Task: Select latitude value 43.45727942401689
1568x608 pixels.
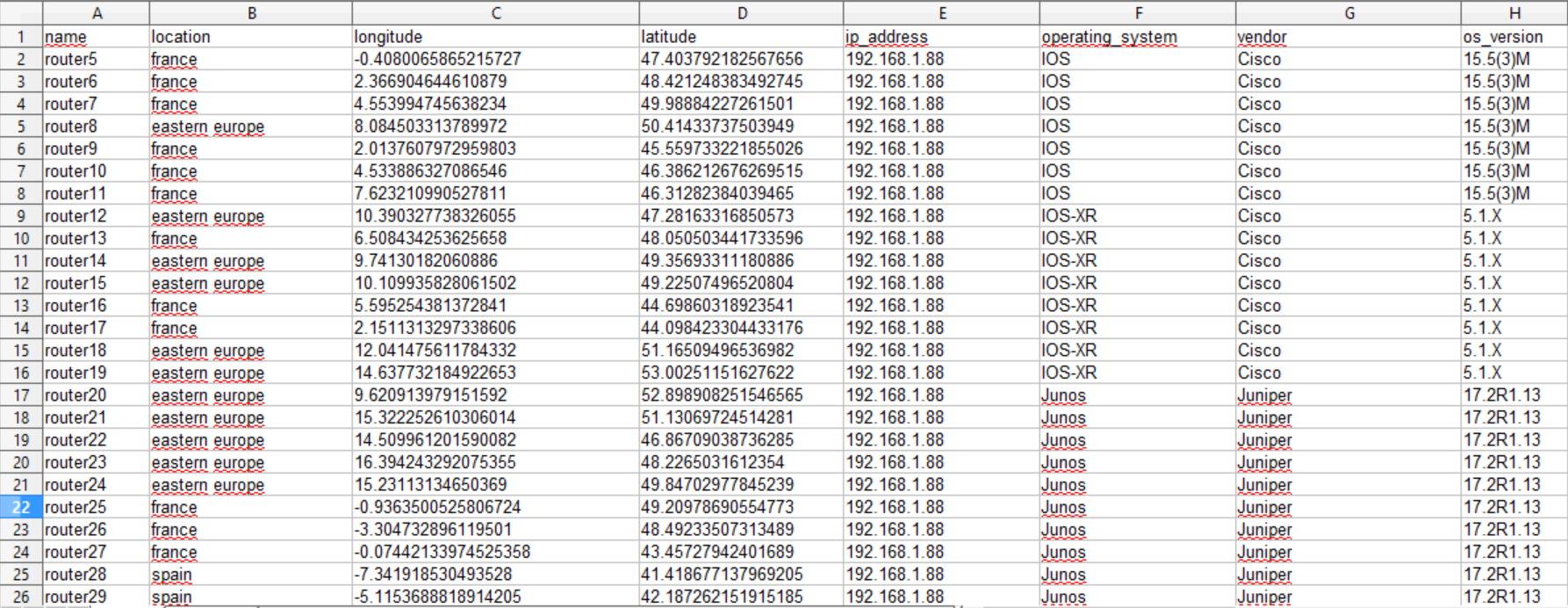Action: [x=742, y=552]
